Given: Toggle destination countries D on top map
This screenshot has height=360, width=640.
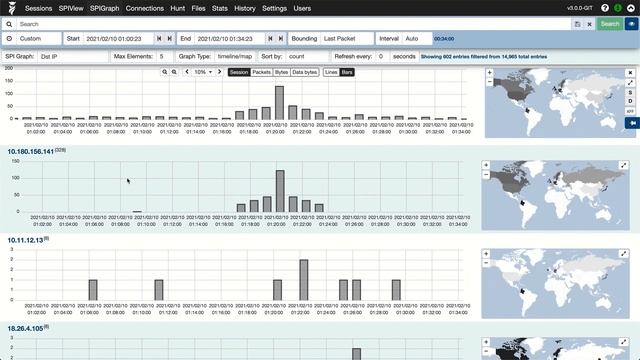Looking at the screenshot, I should click(630, 101).
